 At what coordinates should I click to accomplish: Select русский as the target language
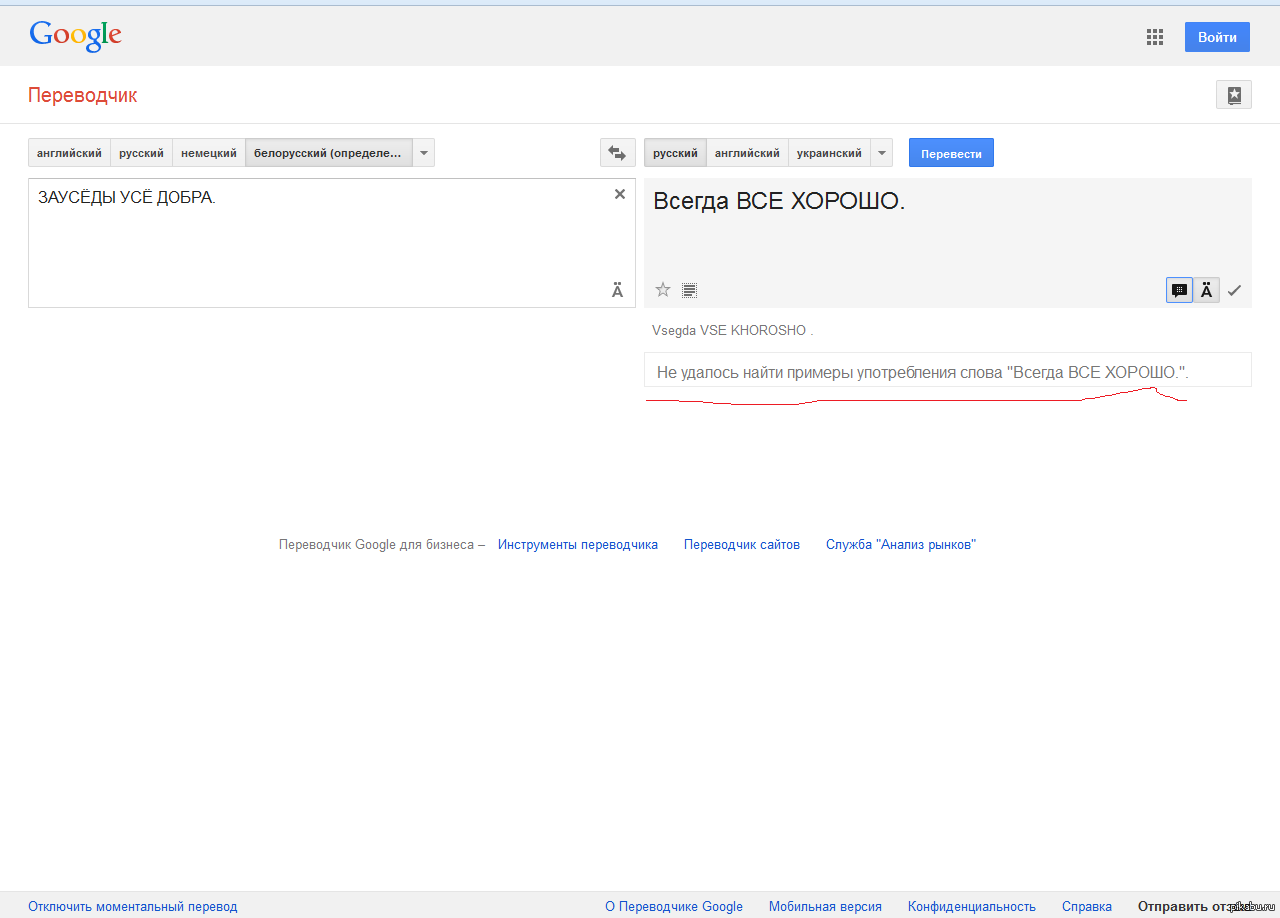coord(675,153)
